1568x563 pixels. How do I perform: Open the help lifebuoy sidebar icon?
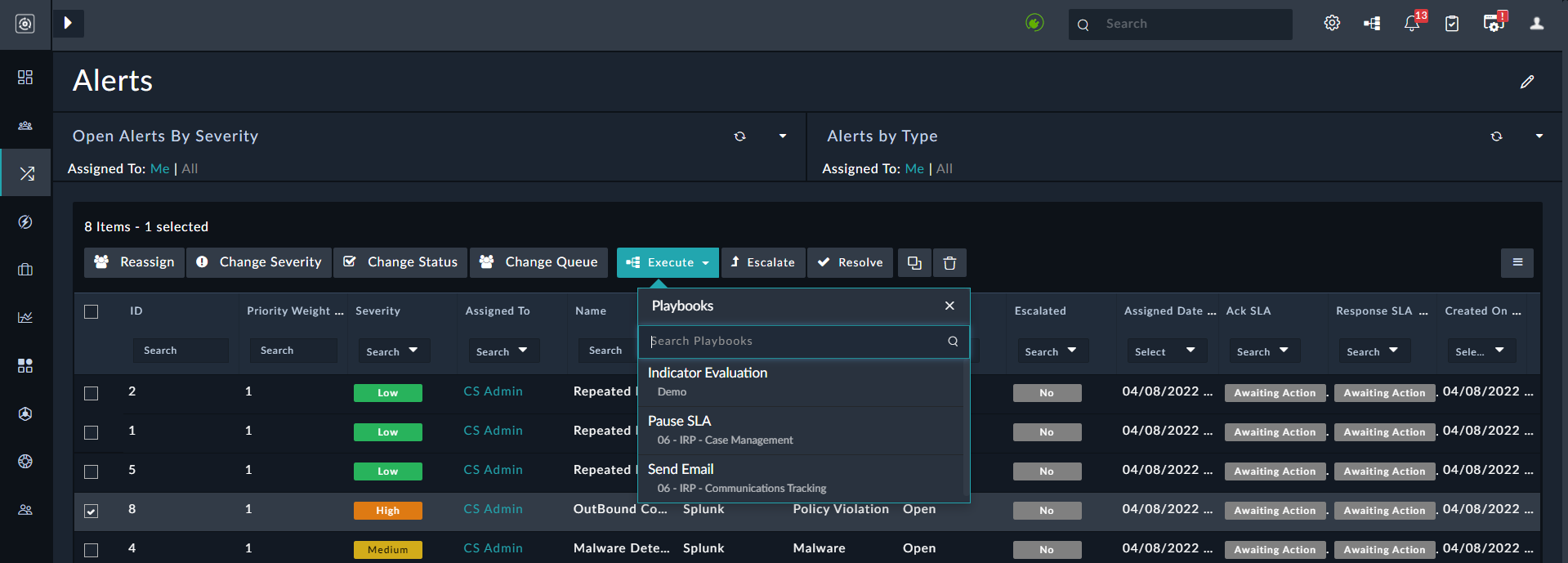pyautogui.click(x=25, y=462)
